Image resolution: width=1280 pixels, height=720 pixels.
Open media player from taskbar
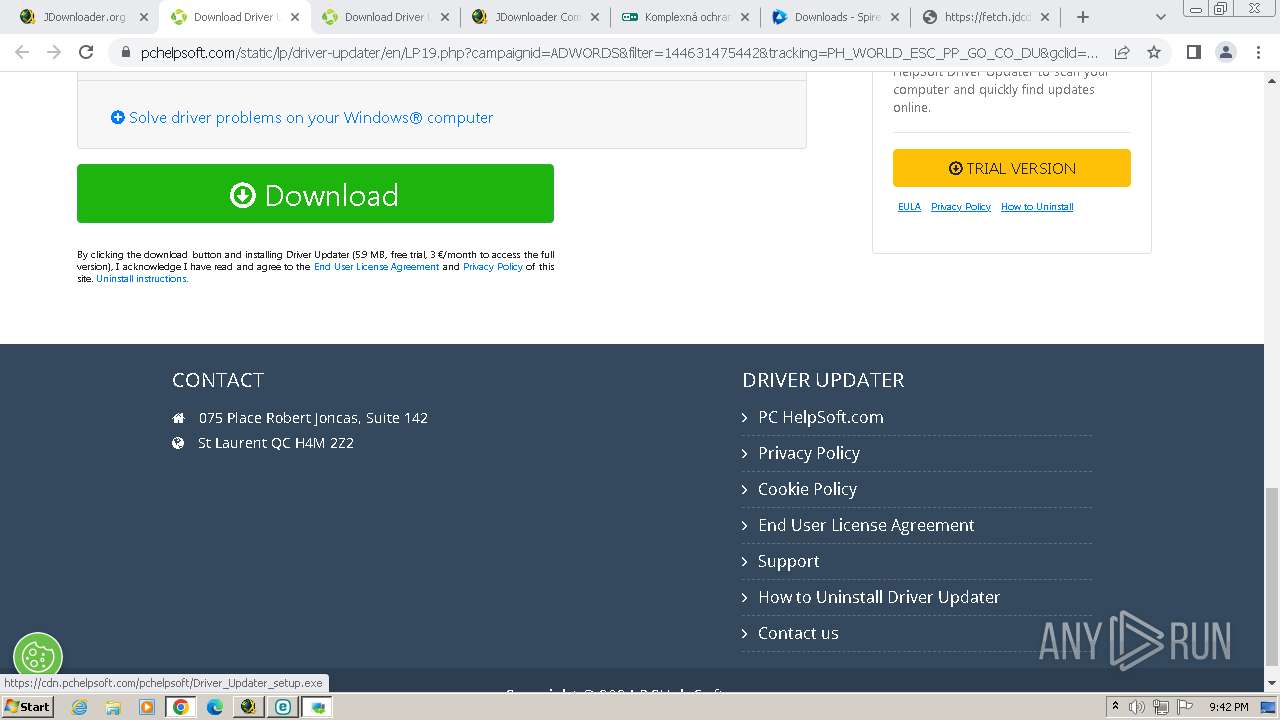point(147,707)
